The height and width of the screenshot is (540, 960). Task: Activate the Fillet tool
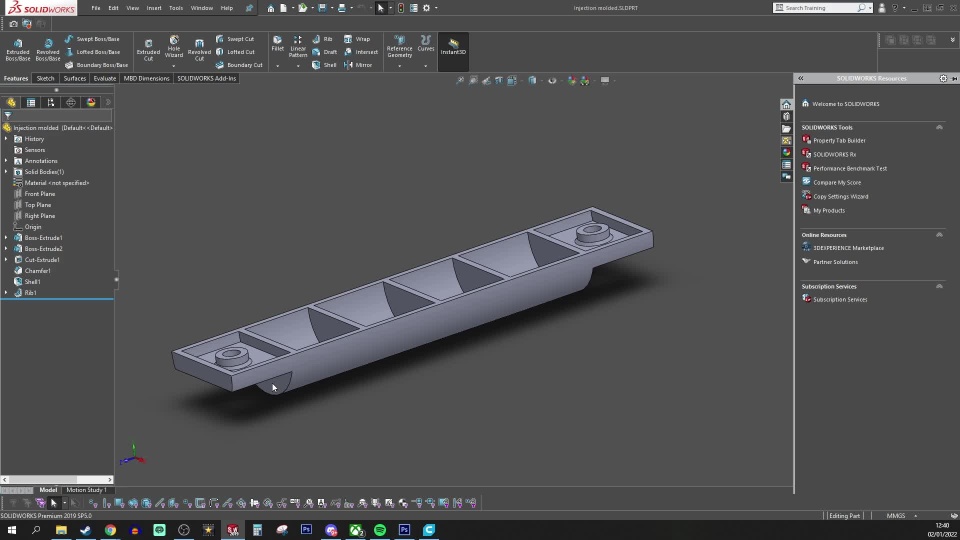[277, 44]
